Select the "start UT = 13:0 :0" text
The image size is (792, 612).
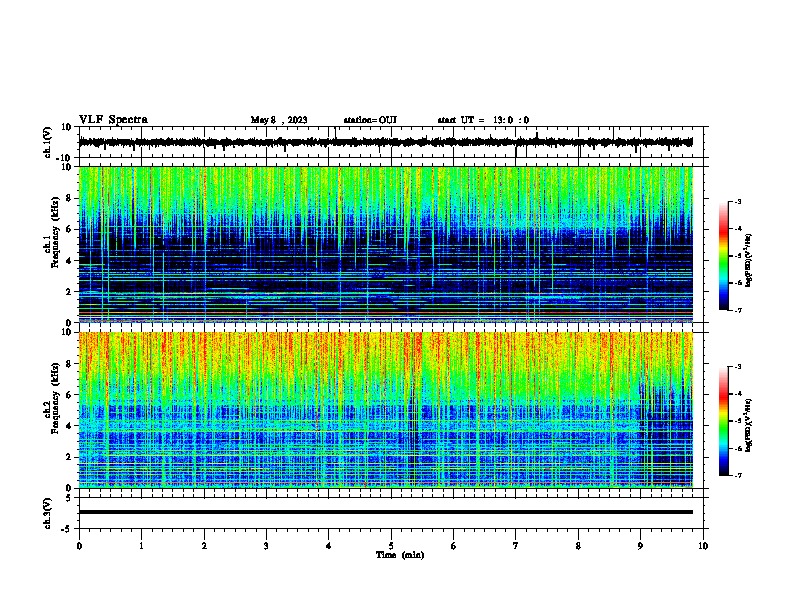(483, 120)
